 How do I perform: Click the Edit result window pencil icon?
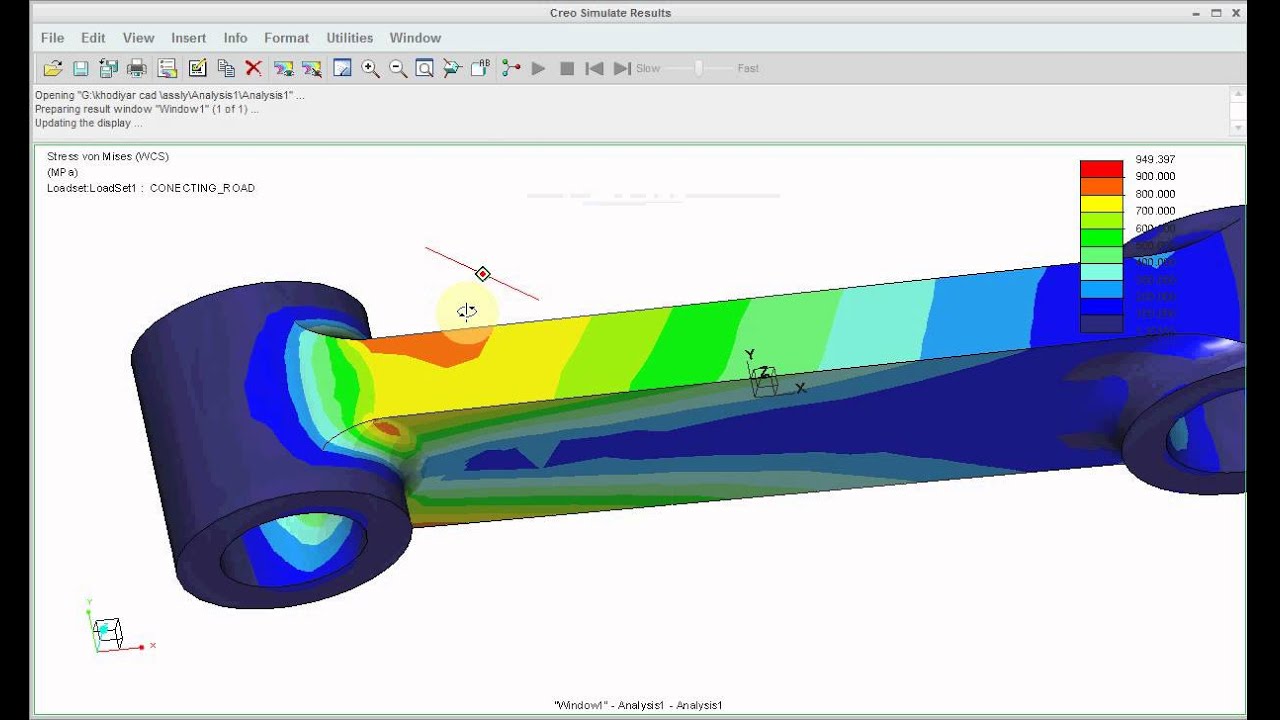(x=197, y=68)
